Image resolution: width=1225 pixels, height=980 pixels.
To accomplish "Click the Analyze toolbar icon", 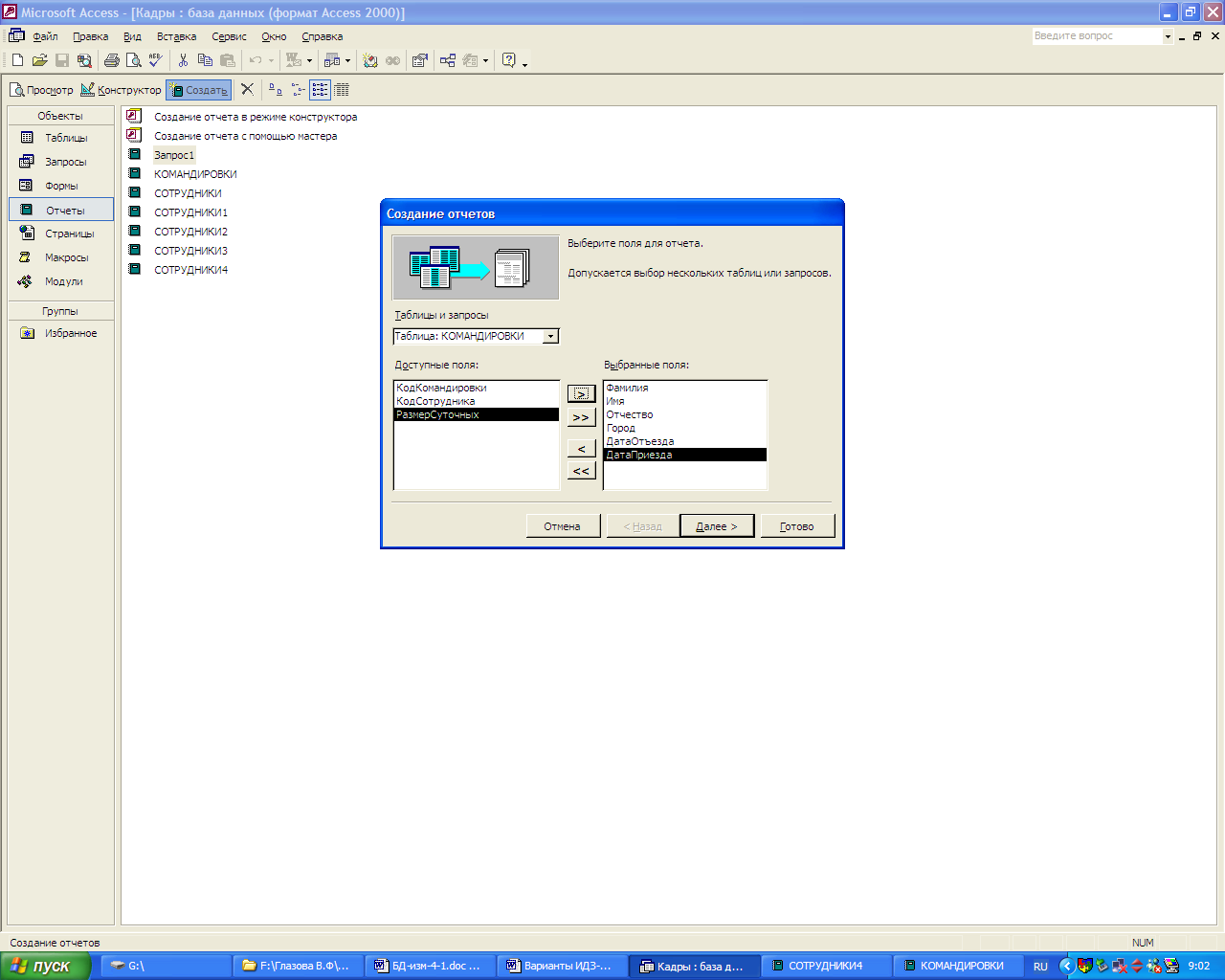I will [x=332, y=60].
